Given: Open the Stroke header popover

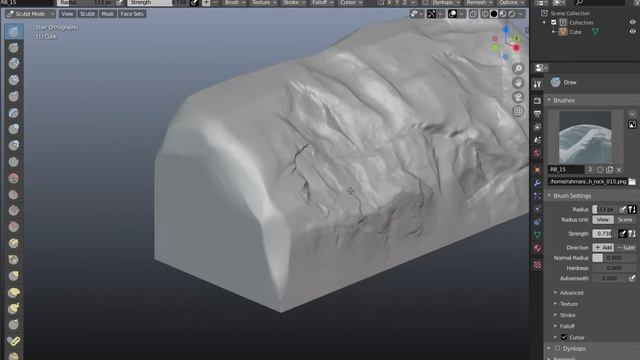Looking at the screenshot, I should tap(293, 2).
